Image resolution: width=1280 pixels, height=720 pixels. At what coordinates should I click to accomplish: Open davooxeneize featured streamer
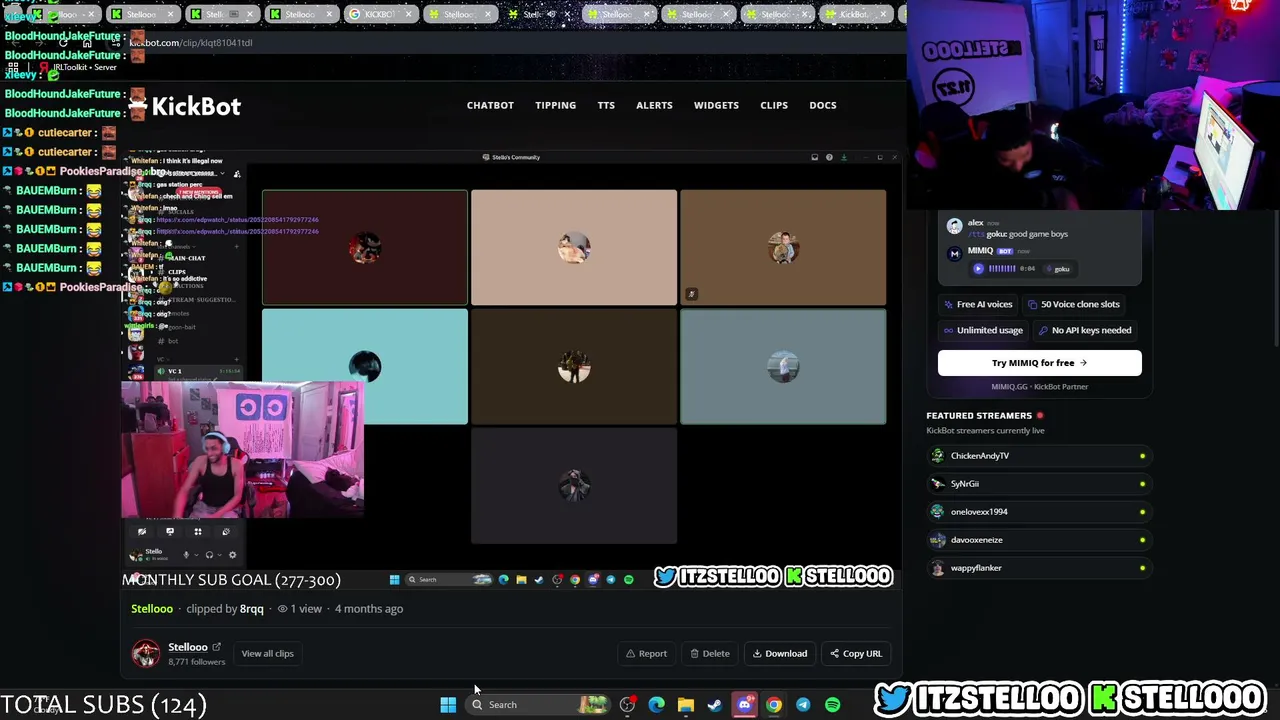click(1038, 540)
